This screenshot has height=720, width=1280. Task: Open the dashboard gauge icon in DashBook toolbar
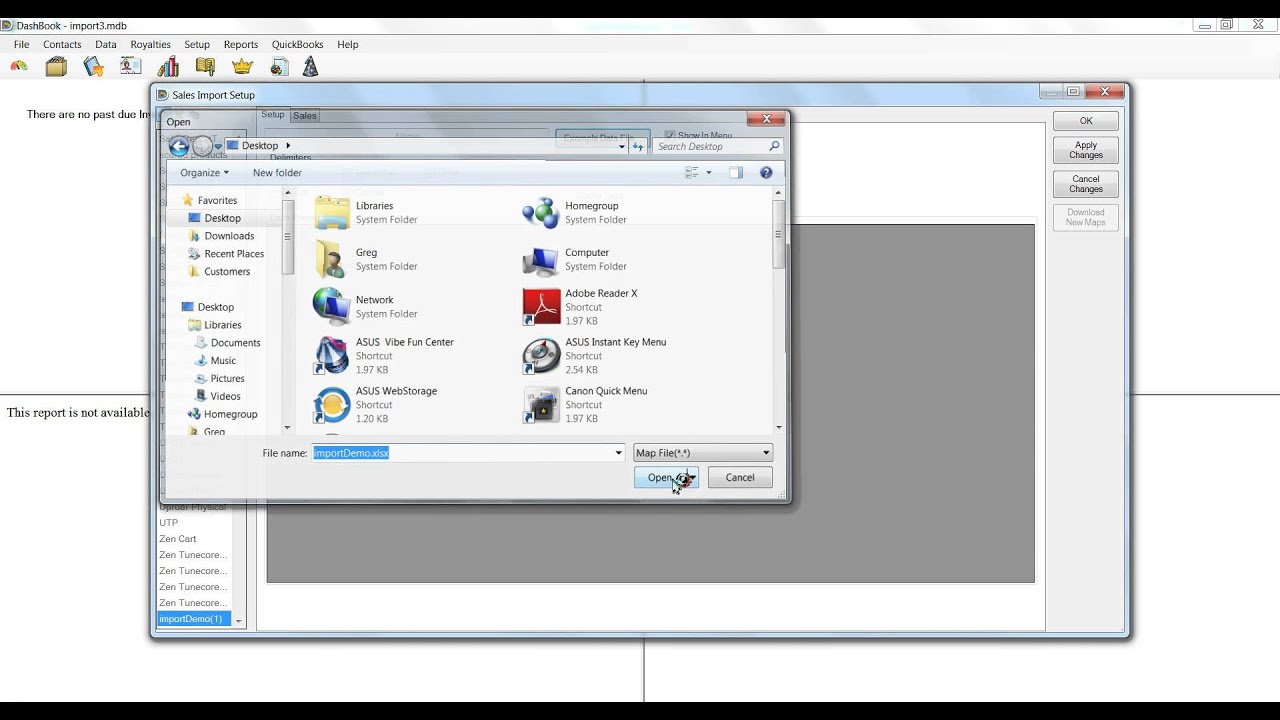coord(19,67)
